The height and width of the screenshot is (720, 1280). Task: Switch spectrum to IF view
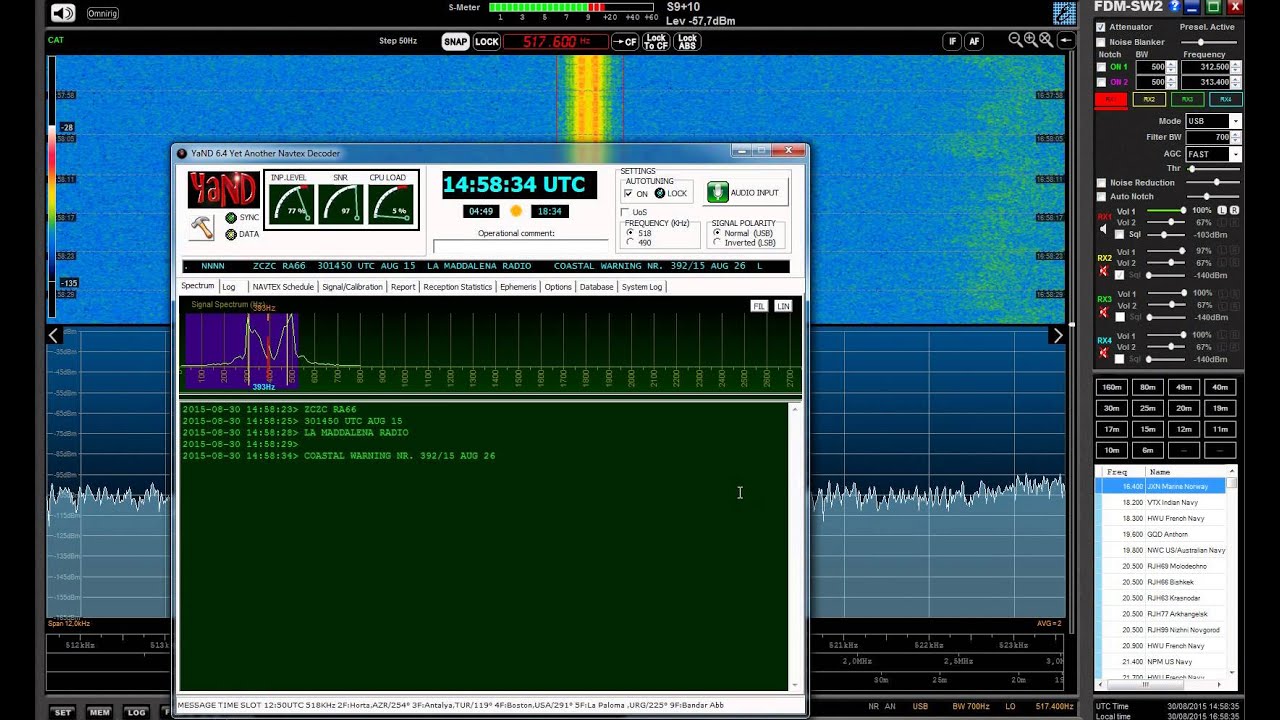(953, 41)
